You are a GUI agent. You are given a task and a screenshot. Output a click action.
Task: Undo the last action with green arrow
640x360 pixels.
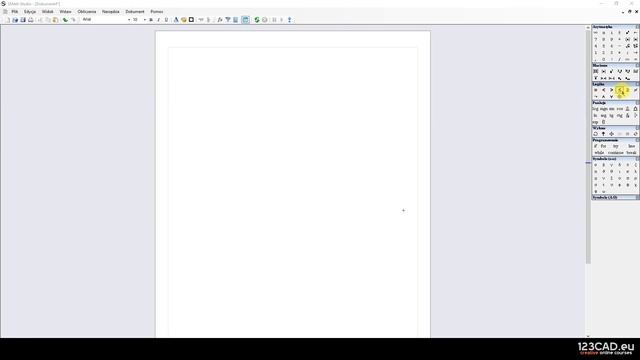(65, 20)
